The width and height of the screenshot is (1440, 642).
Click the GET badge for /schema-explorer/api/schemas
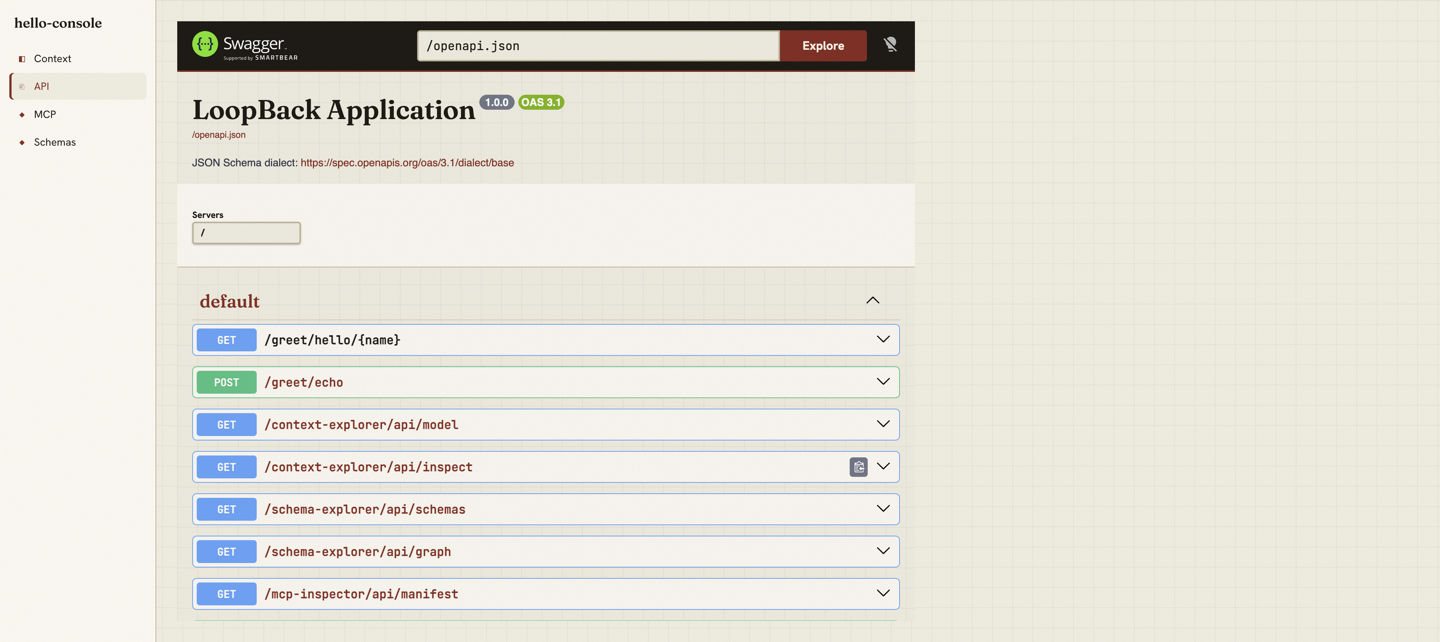click(x=227, y=509)
